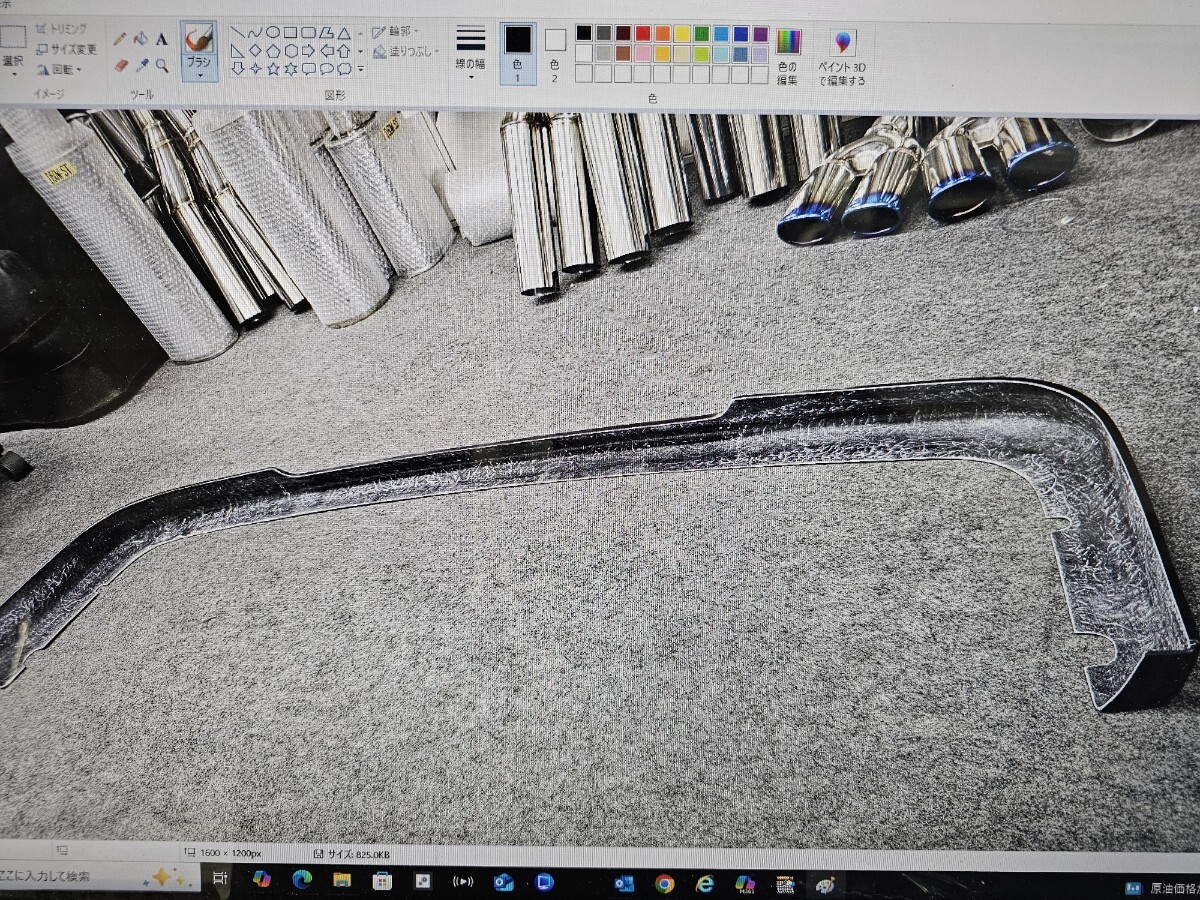Select the oval callout shape

pyautogui.click(x=326, y=68)
